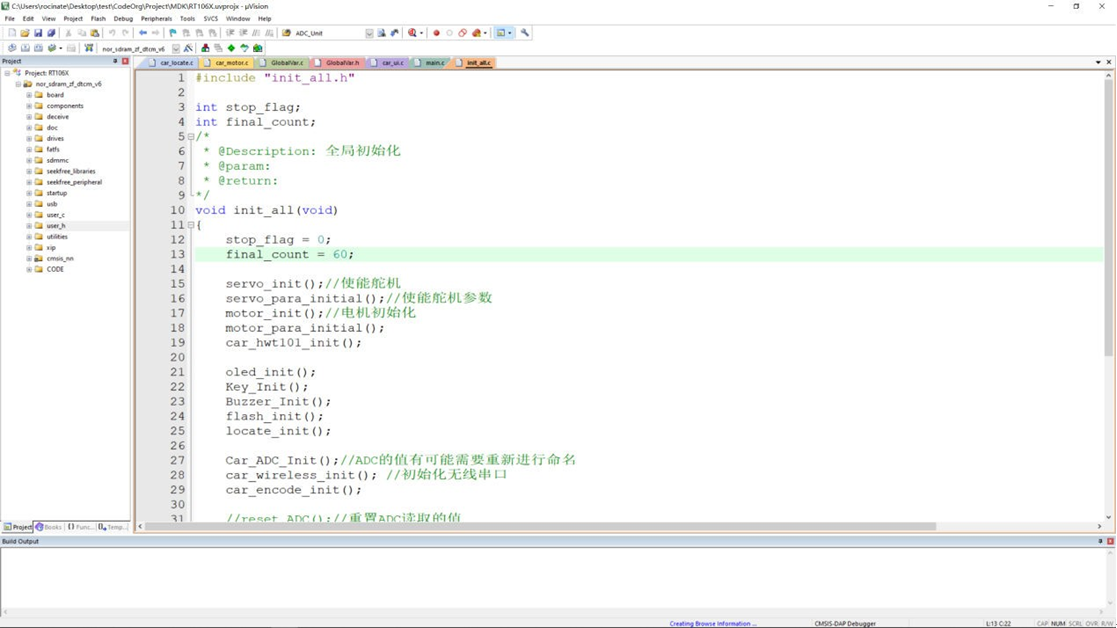Create a new file via toolbar
This screenshot has width=1117, height=628.
click(11, 33)
